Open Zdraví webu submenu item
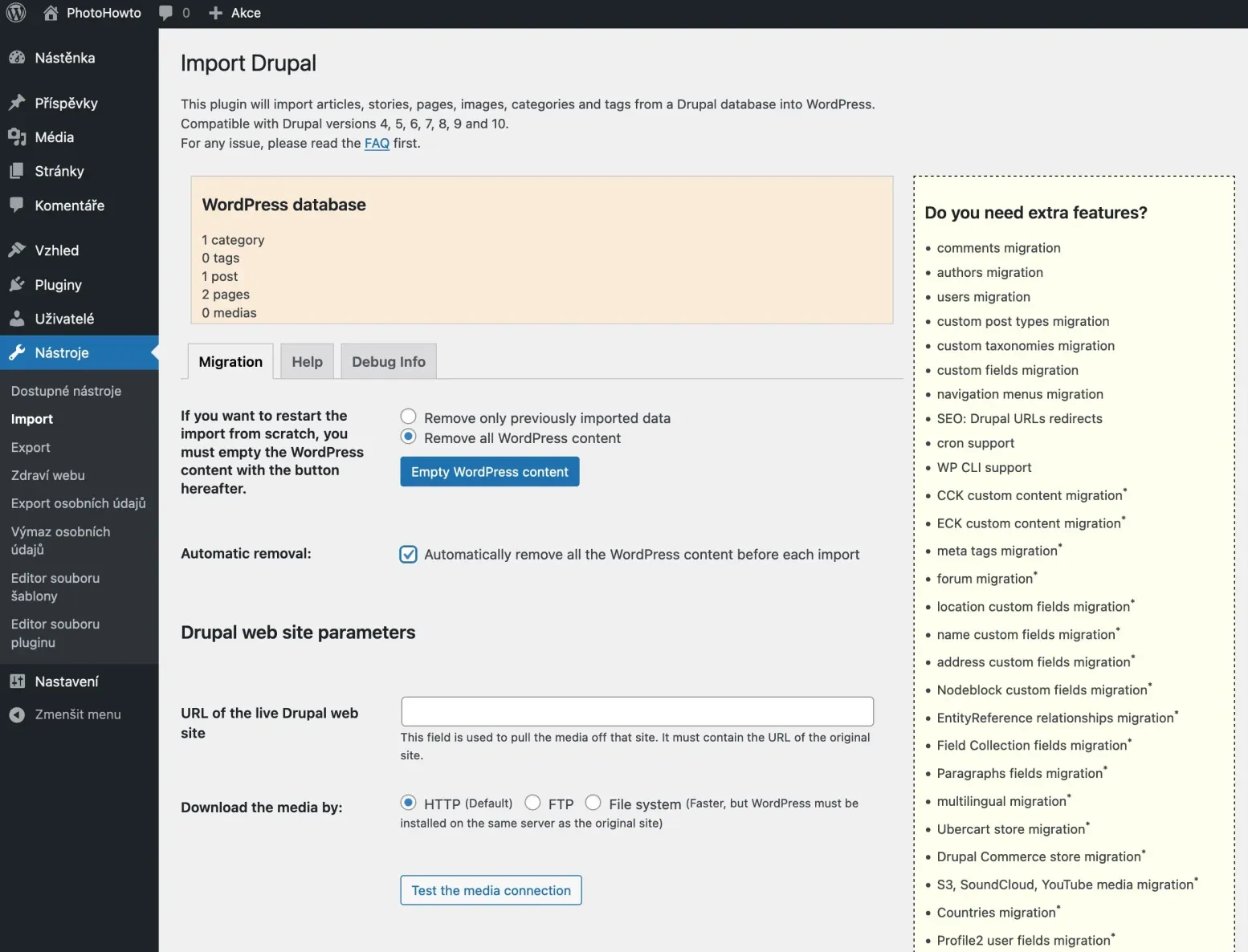Screen dimensions: 1248x952 coord(48,475)
